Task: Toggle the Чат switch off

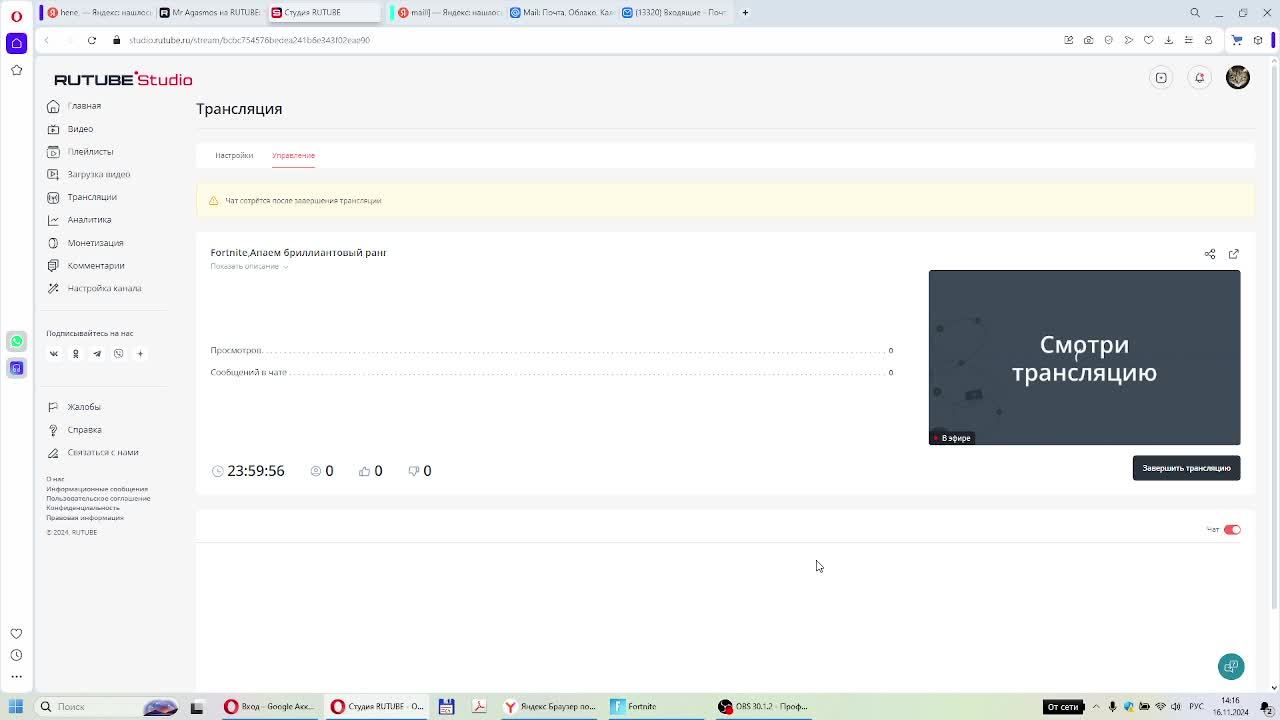Action: coord(1232,530)
